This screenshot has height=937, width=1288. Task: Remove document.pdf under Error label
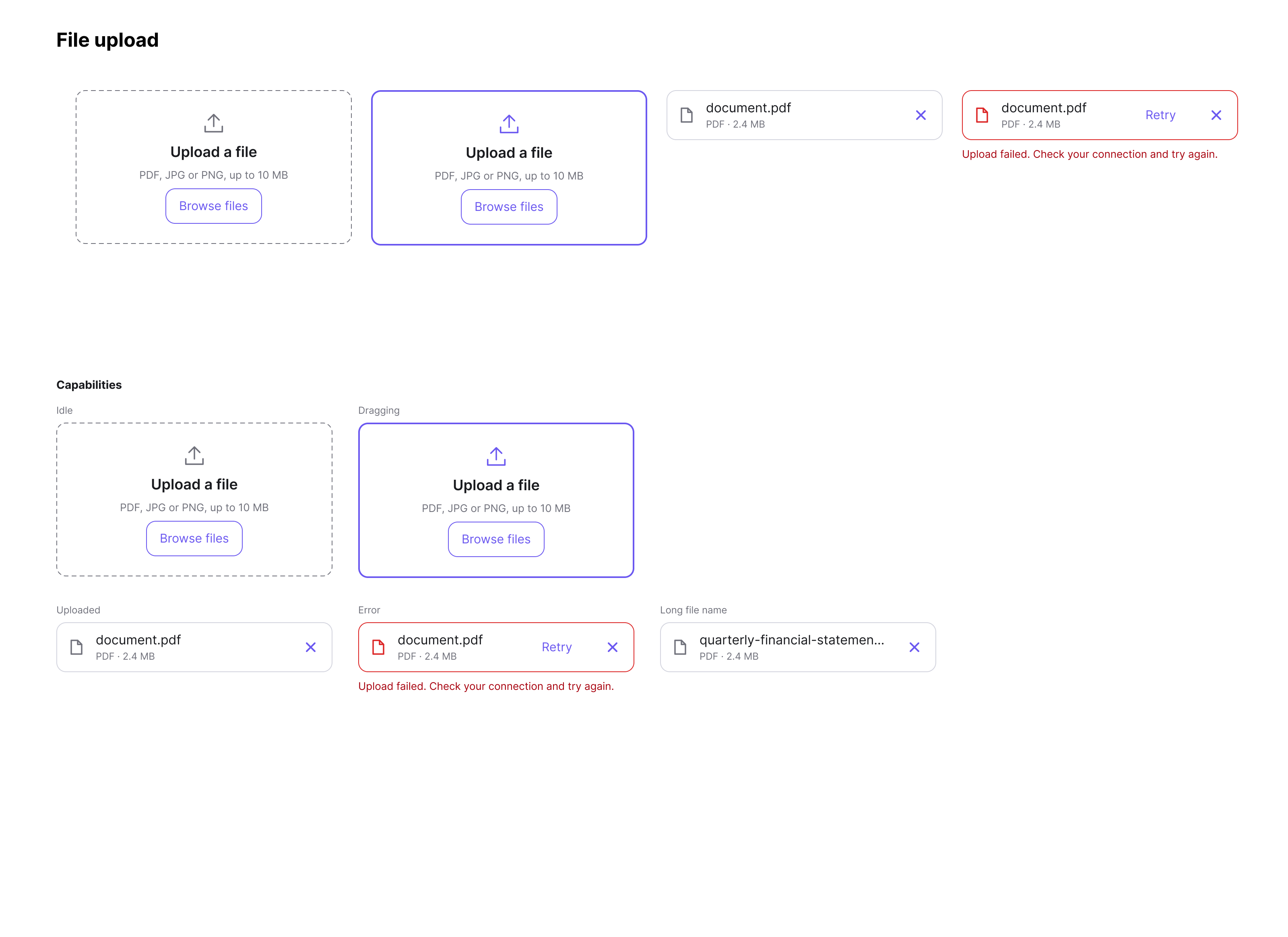(612, 647)
